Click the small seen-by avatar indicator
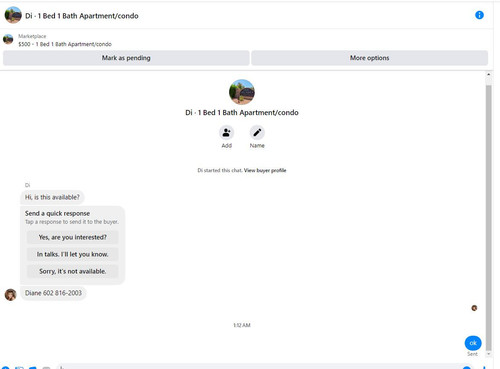500x369 pixels. [x=474, y=308]
